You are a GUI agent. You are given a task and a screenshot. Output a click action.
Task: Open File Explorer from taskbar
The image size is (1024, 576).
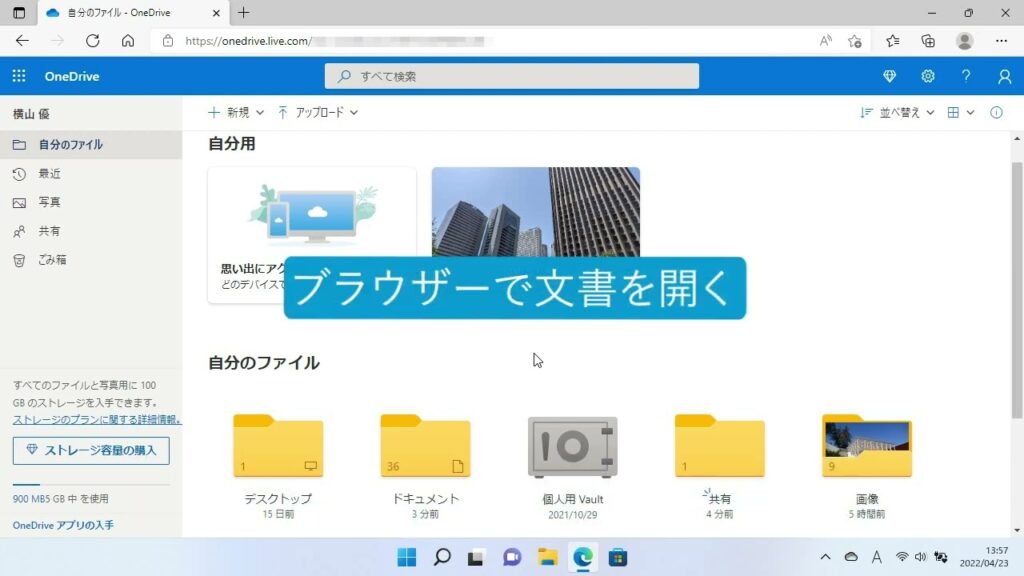click(x=547, y=557)
